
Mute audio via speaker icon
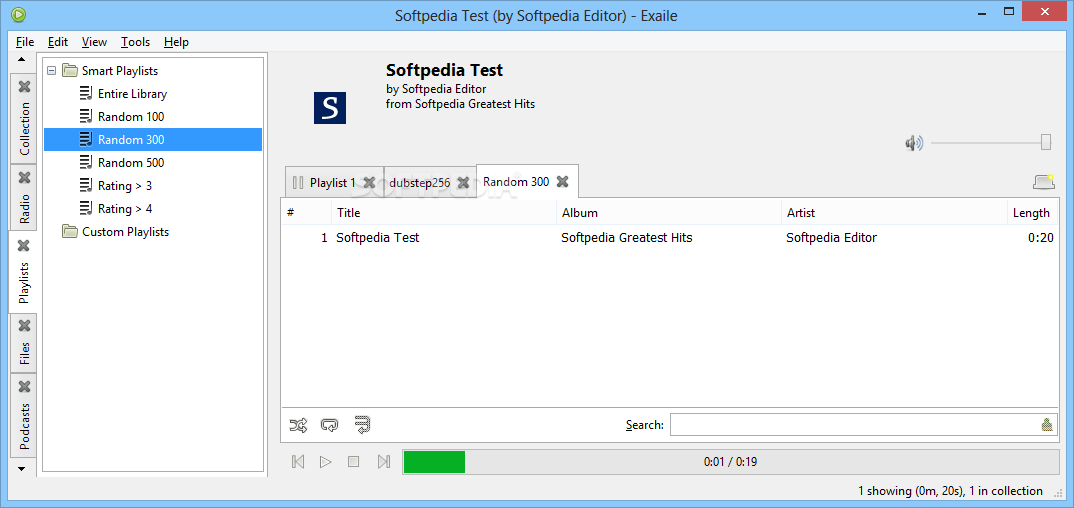pyautogui.click(x=914, y=143)
